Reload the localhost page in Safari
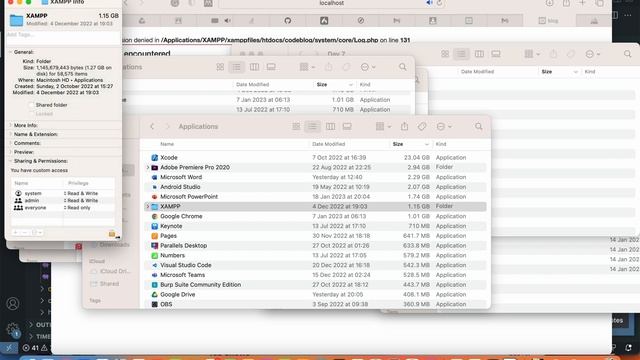This screenshot has height=360, width=640. click(439, 3)
